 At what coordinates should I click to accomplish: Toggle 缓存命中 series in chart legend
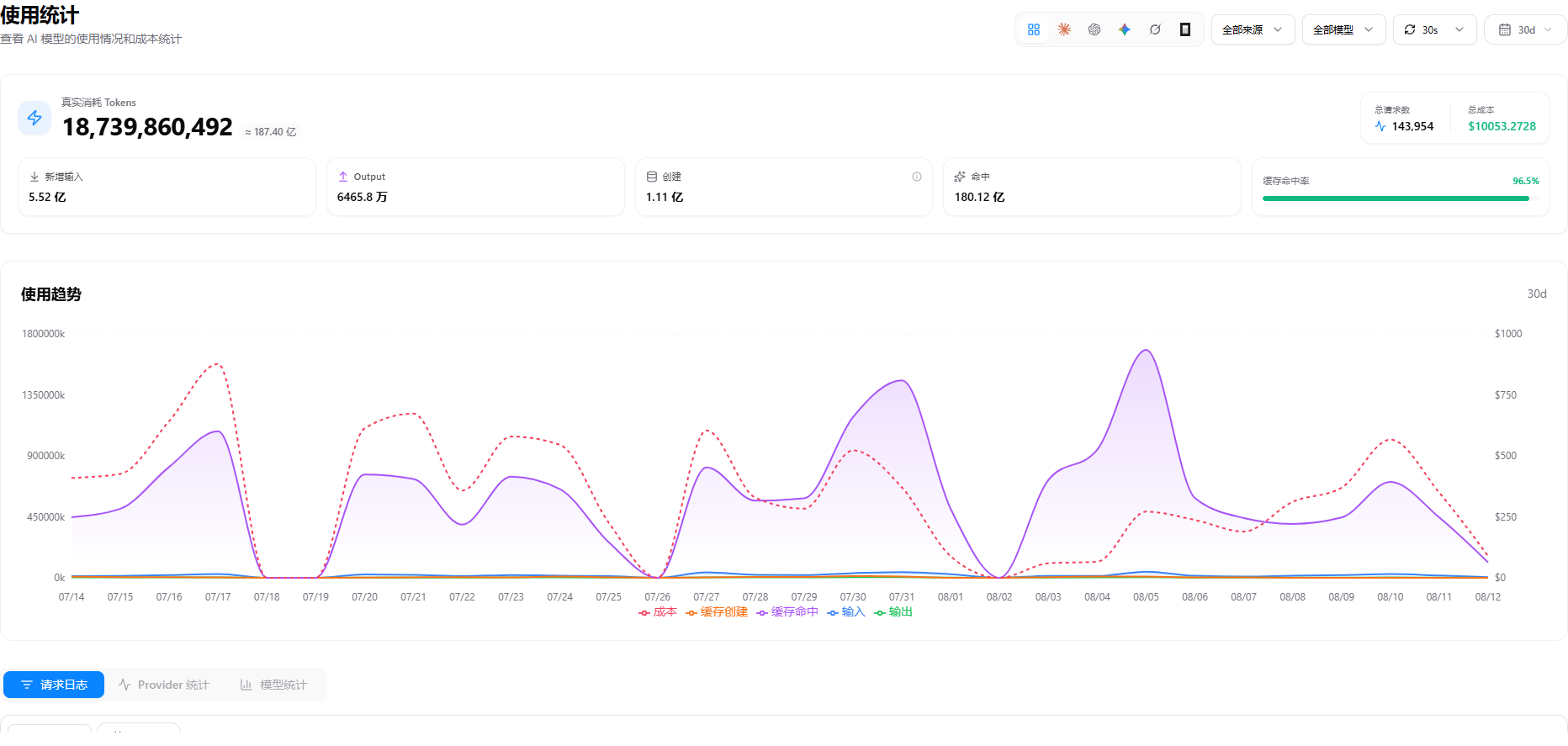(787, 612)
